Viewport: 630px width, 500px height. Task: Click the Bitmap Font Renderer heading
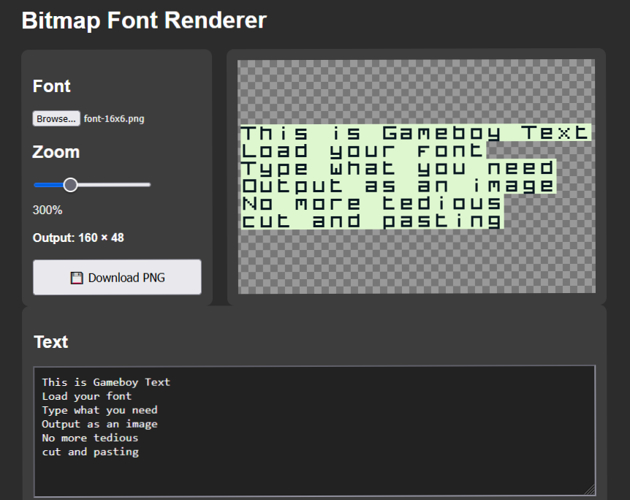click(x=144, y=20)
